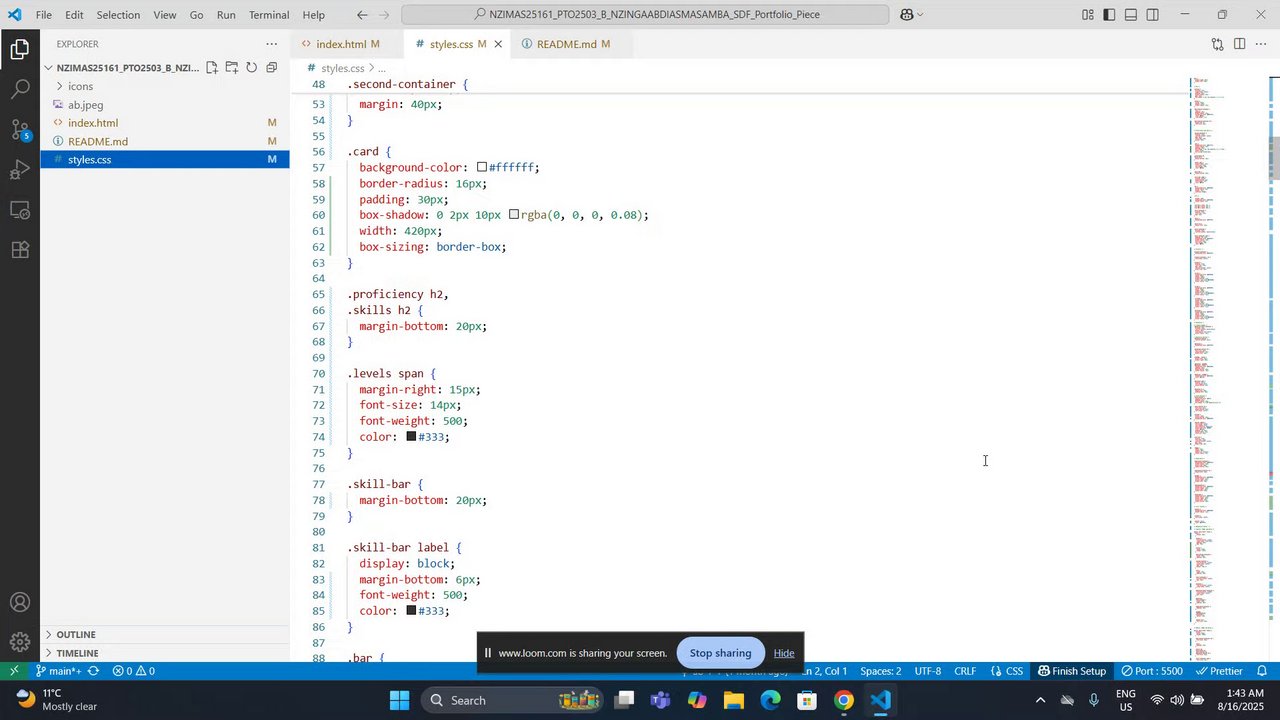The width and height of the screenshot is (1280, 720).
Task: Split the editor to the right
Action: 1239,44
